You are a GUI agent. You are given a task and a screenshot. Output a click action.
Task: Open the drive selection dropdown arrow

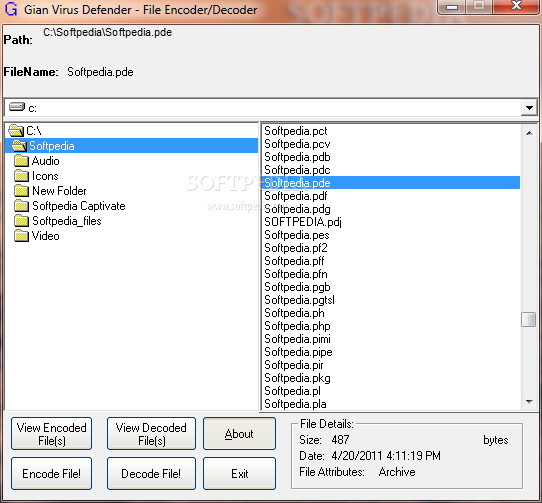[529, 108]
